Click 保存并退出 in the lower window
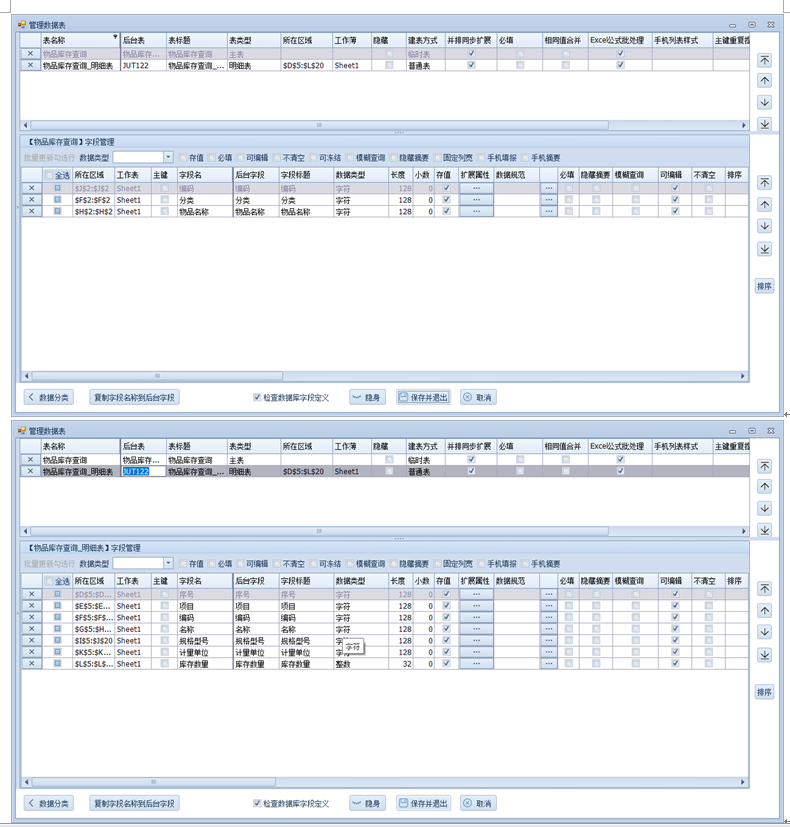Screen dimensions: 790x827 [423, 803]
